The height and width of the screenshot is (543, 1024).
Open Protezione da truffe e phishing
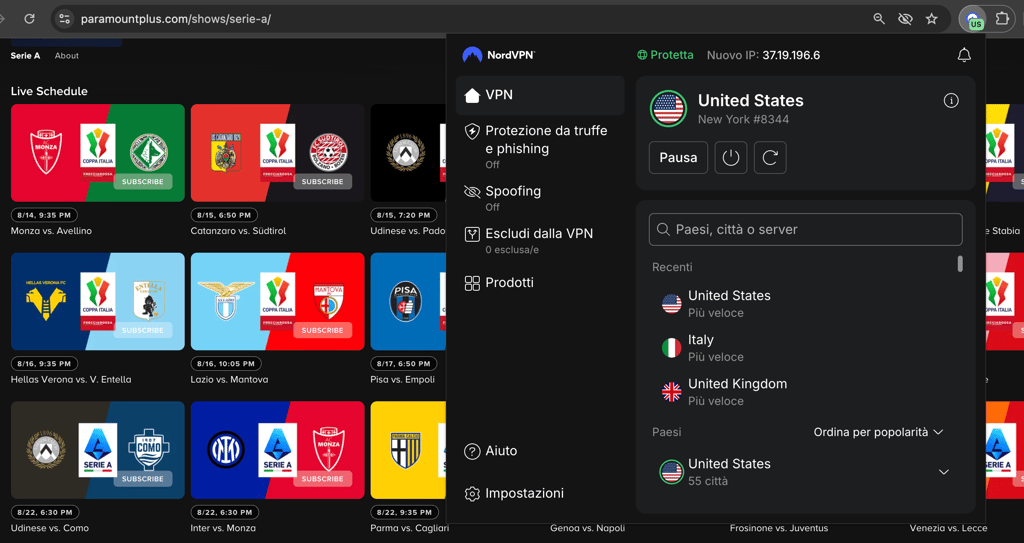pos(540,146)
